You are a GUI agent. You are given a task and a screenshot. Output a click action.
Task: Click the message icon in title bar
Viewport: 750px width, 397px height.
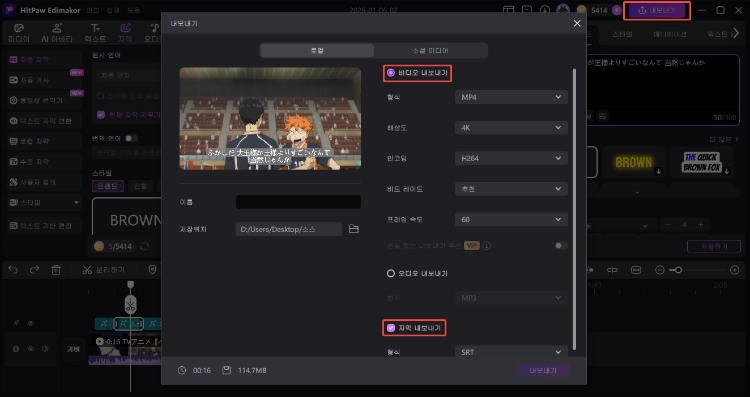527,10
